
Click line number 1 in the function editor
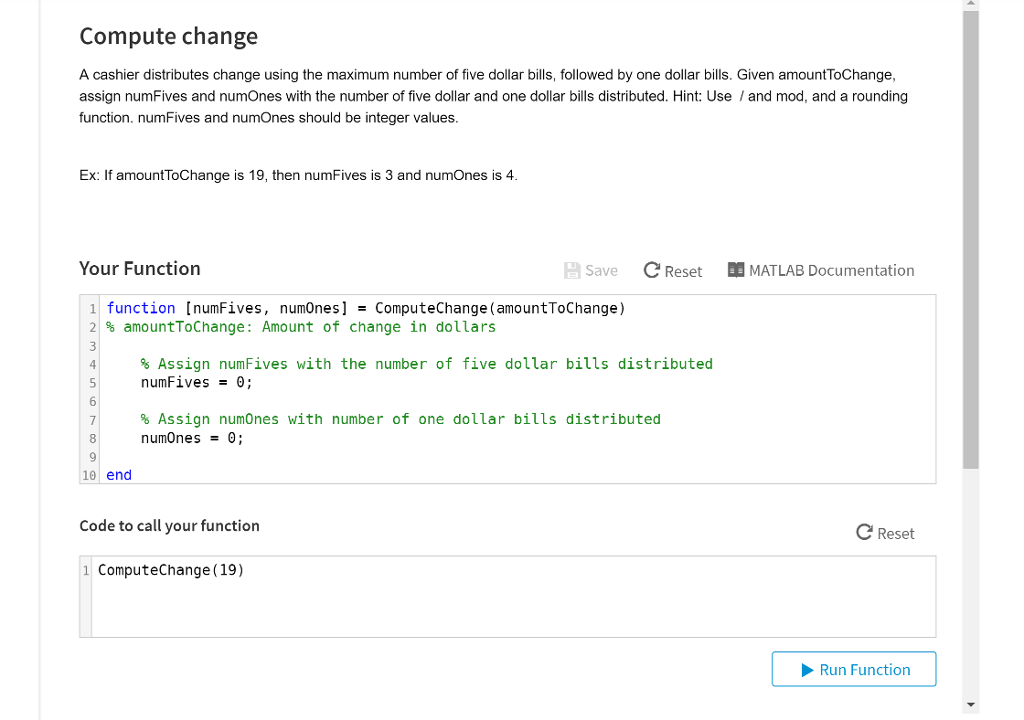pos(91,308)
